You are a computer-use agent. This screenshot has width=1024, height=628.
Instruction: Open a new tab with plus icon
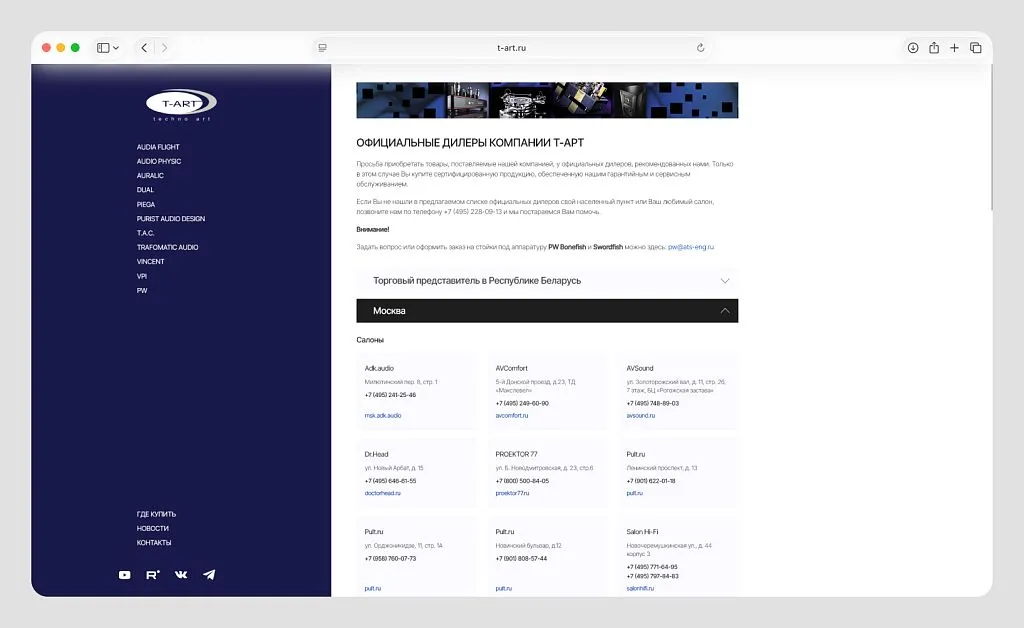click(954, 48)
